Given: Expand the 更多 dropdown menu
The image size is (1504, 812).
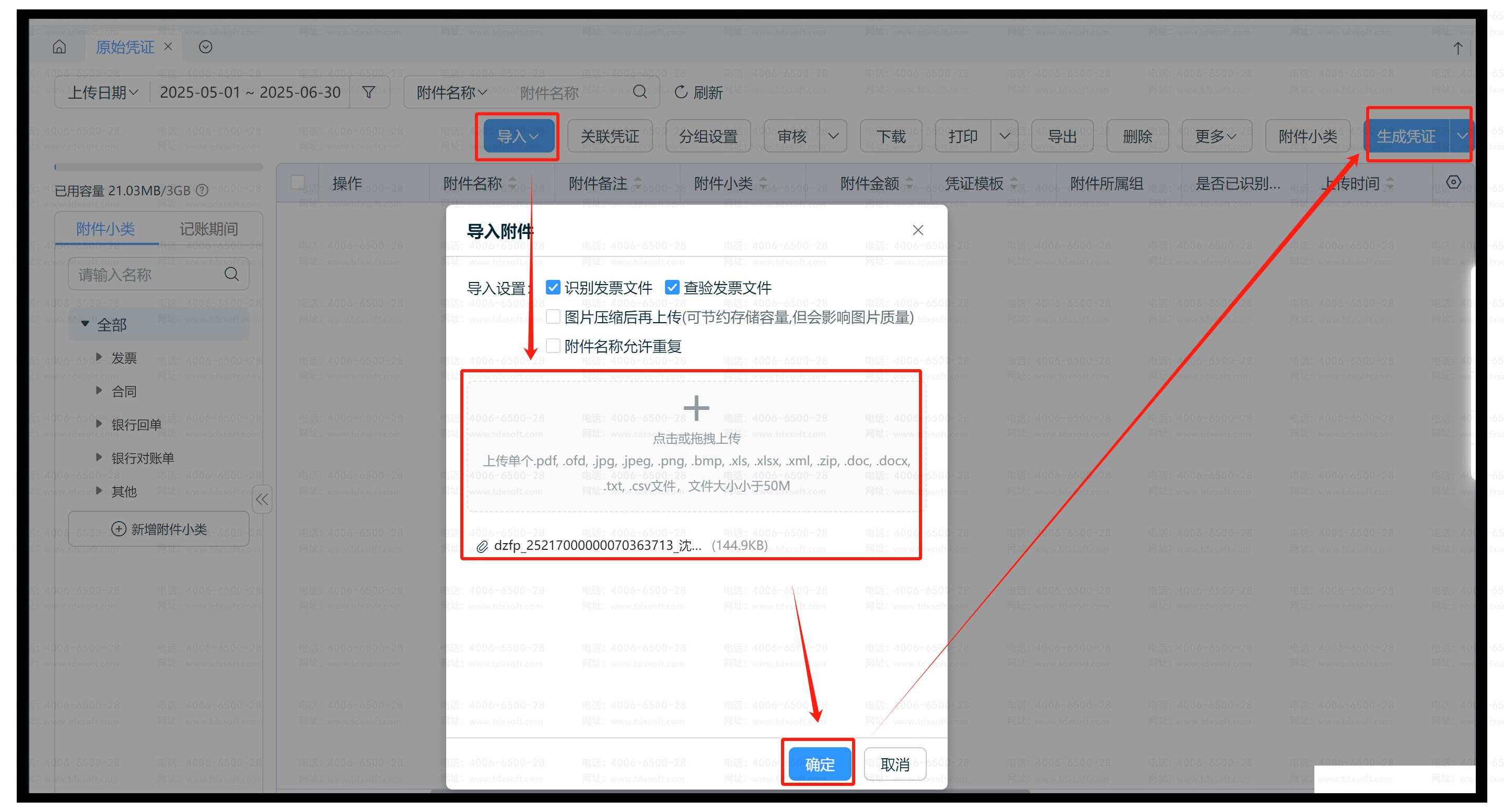Looking at the screenshot, I should pos(1216,137).
